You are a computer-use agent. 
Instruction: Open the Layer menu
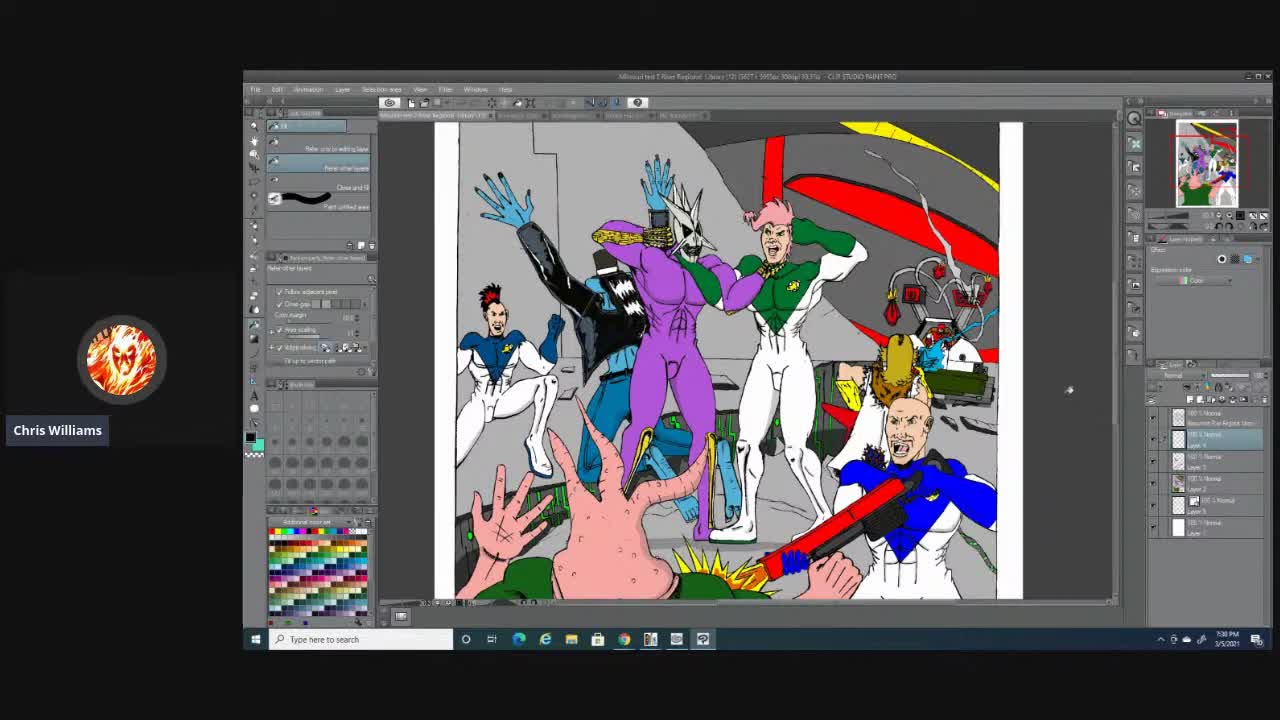[342, 89]
